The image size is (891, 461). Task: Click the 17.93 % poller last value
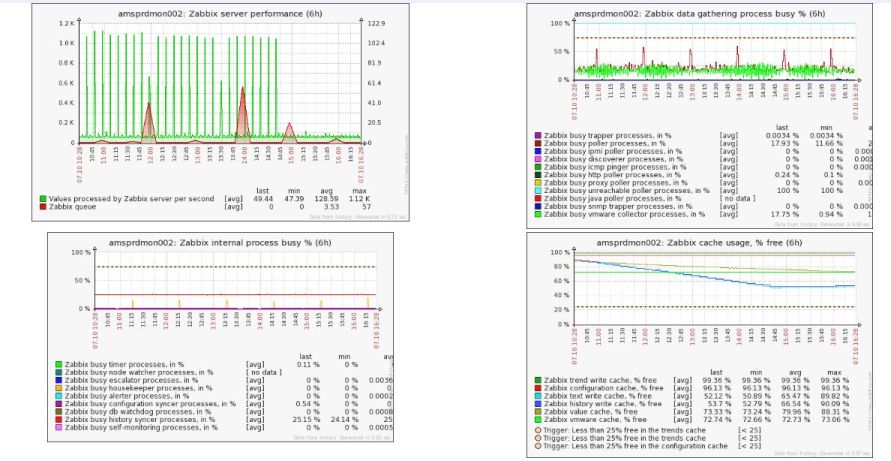click(785, 144)
